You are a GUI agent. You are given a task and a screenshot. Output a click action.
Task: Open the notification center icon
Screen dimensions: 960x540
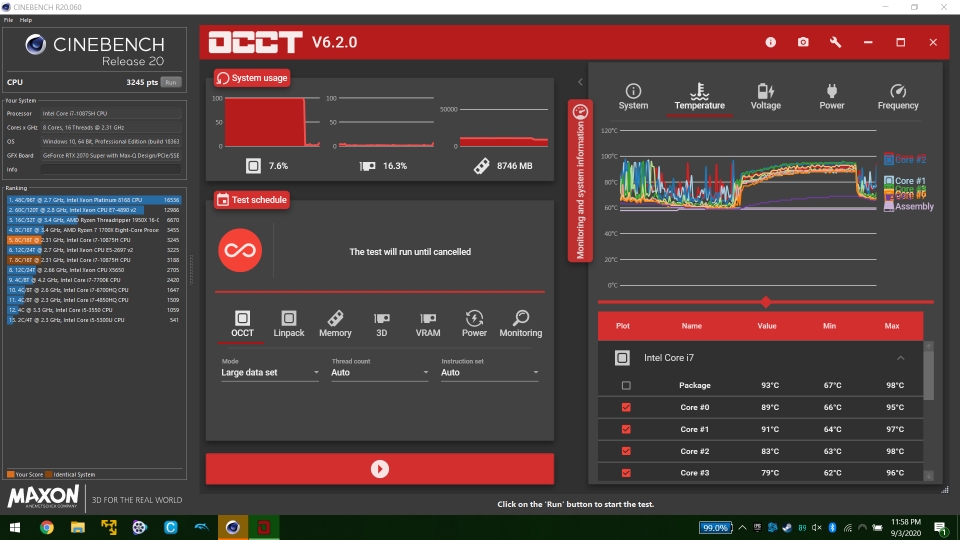click(x=940, y=527)
